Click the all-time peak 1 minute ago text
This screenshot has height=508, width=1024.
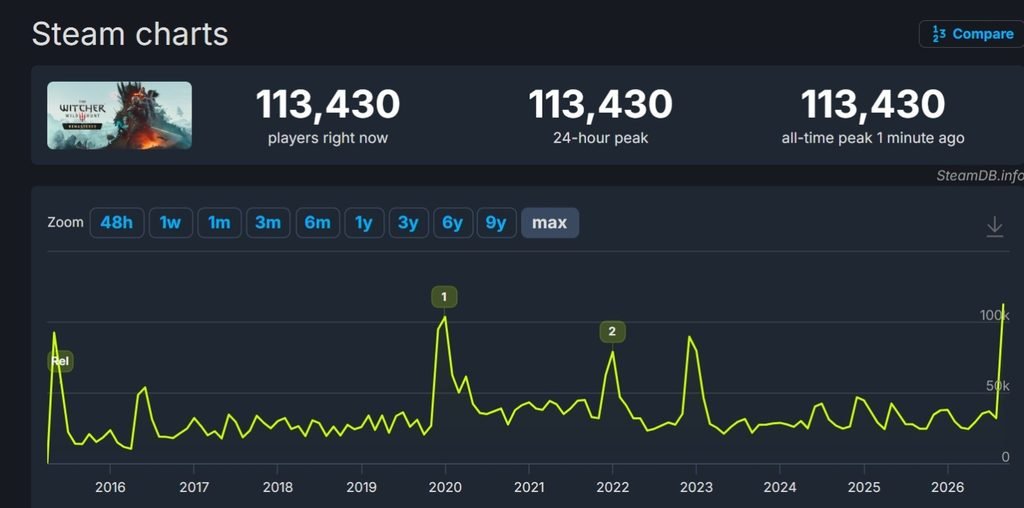pyautogui.click(x=873, y=138)
